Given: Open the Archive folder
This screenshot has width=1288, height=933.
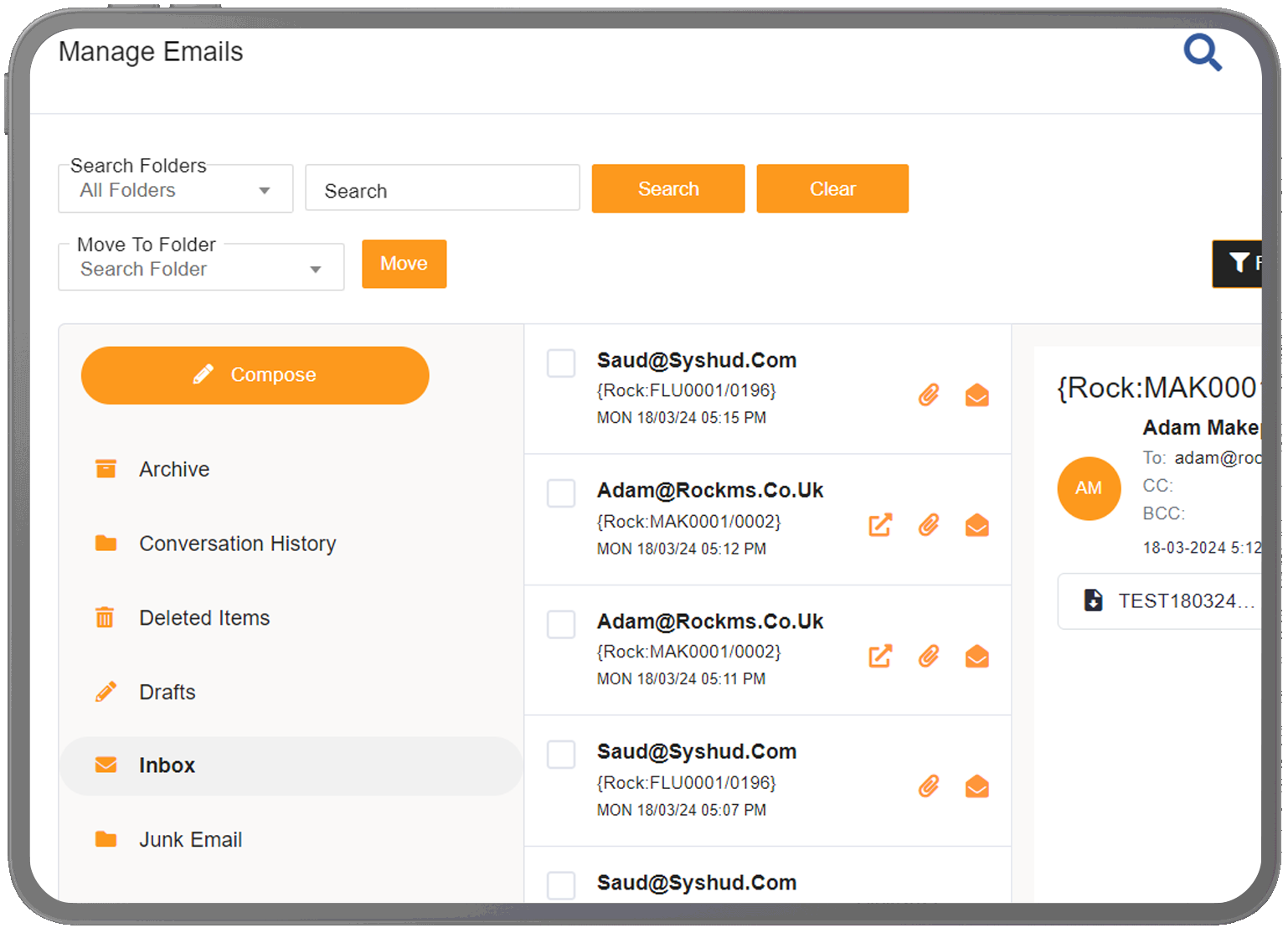Looking at the screenshot, I should click(x=291, y=469).
